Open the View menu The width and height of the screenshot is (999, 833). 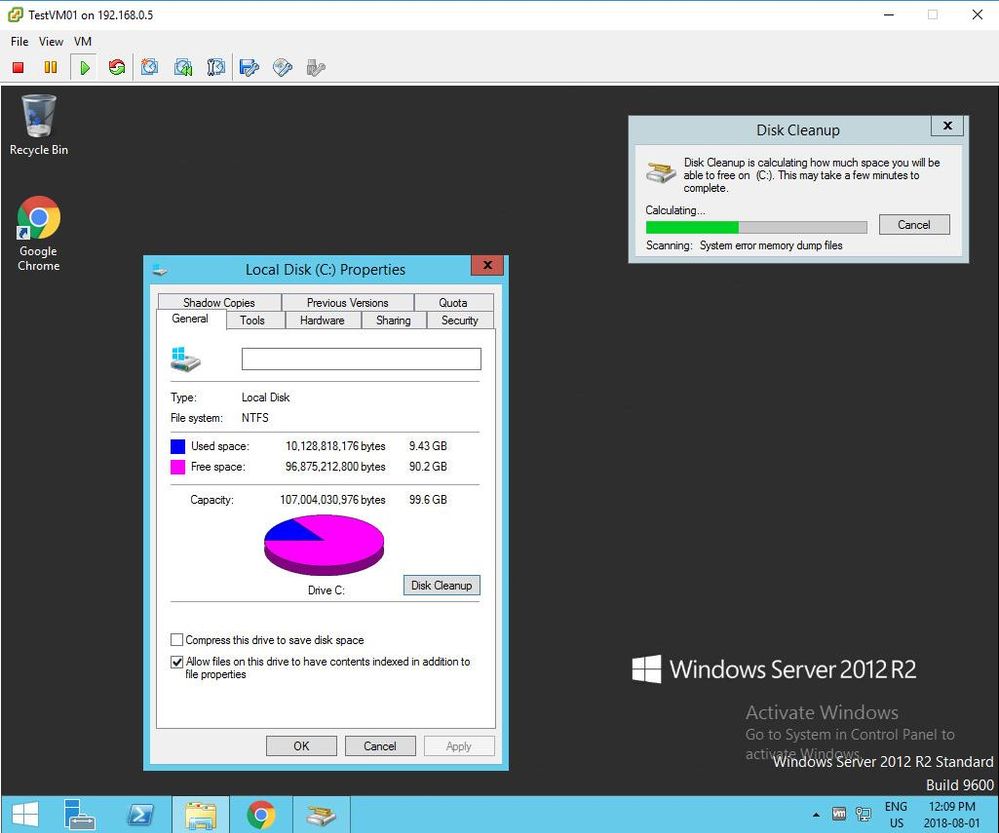point(51,42)
